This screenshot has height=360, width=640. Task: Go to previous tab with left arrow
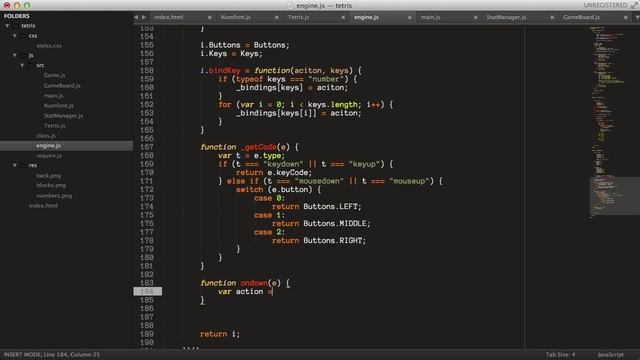[136, 17]
